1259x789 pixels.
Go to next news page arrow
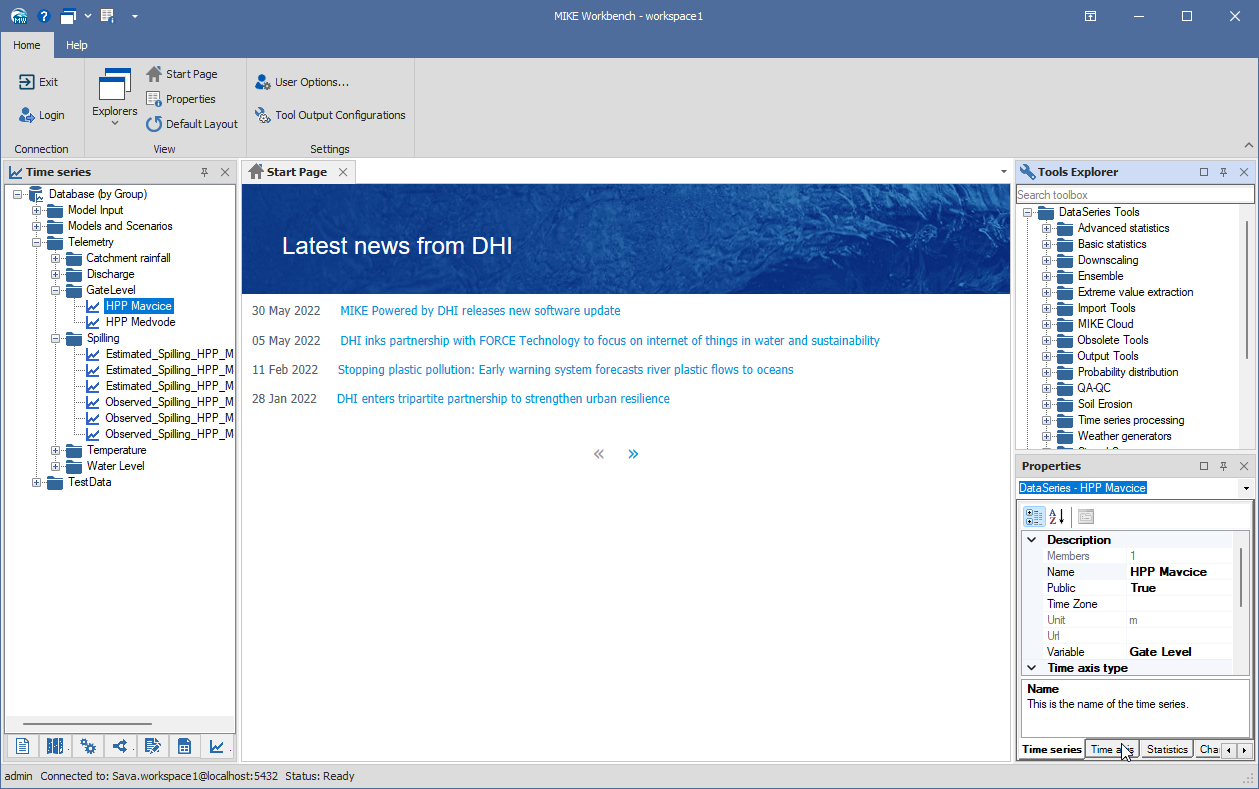point(633,454)
